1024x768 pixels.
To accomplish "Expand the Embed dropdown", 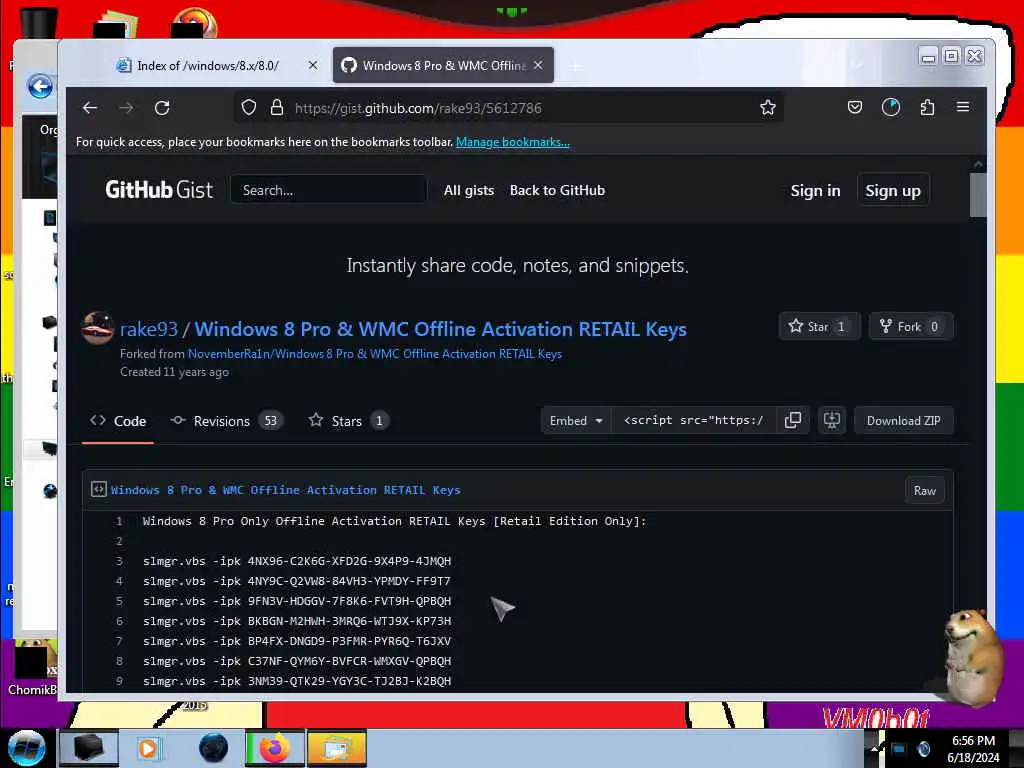I will pyautogui.click(x=575, y=421).
